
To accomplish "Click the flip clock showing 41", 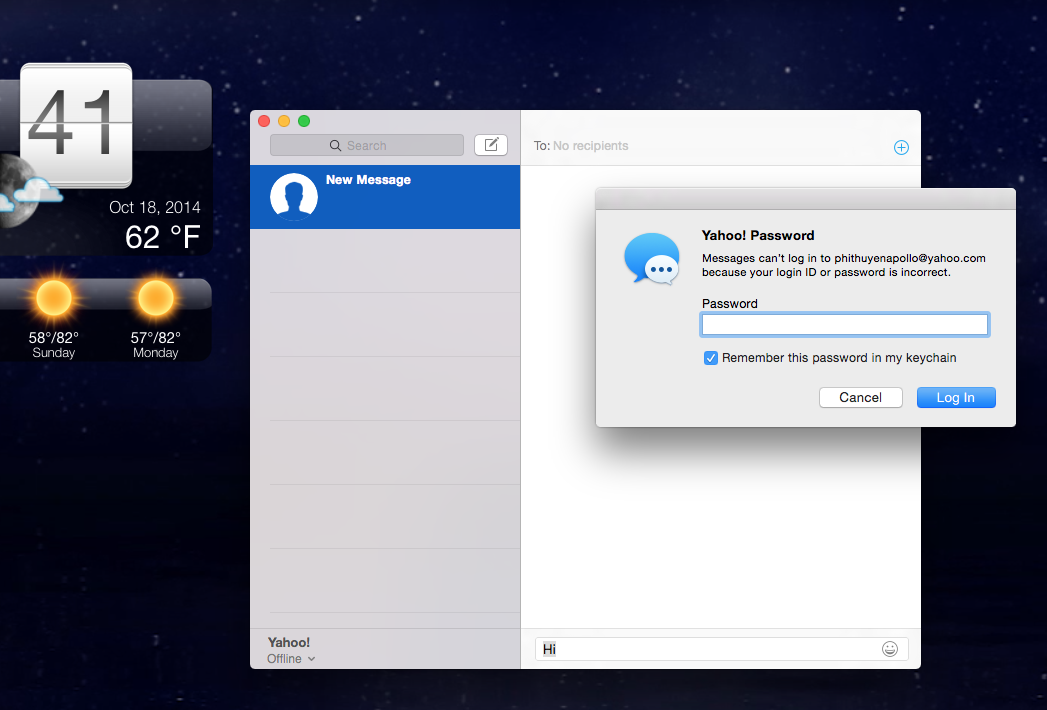I will [76, 125].
